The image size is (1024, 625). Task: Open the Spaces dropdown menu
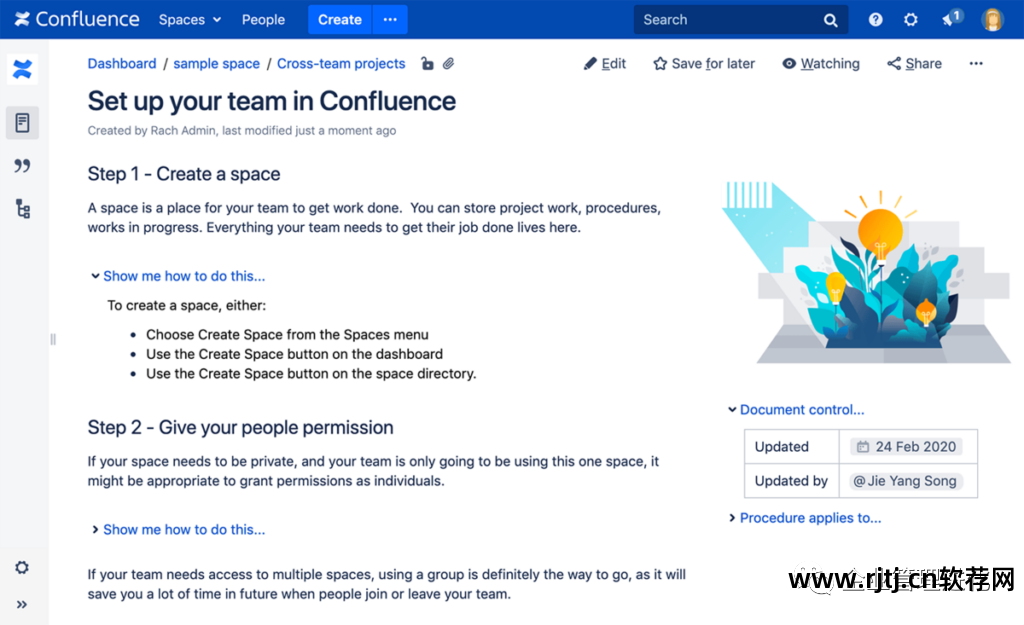tap(189, 20)
